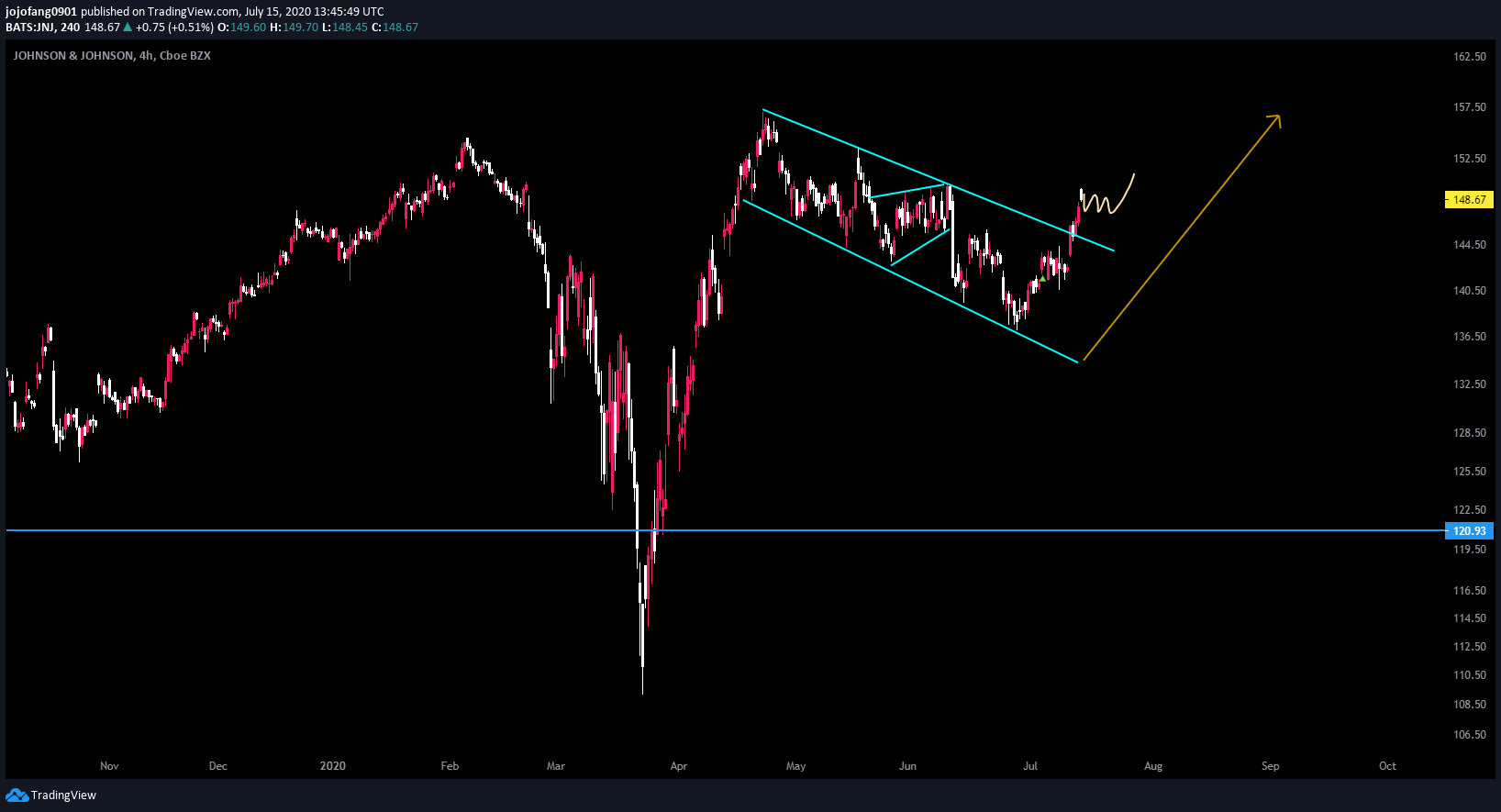
Task: Click the 108.50 price axis label
Action: 1470,705
